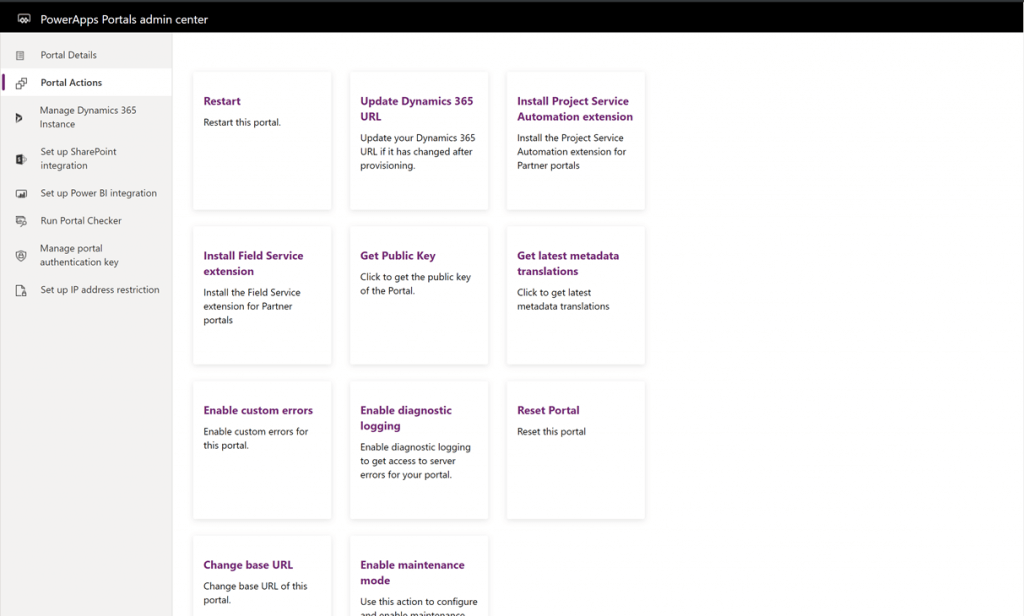Choose Enable custom errors action

(261, 449)
